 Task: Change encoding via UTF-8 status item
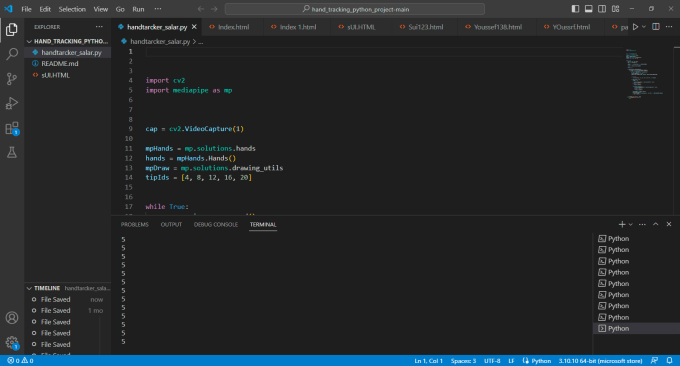[x=492, y=361]
